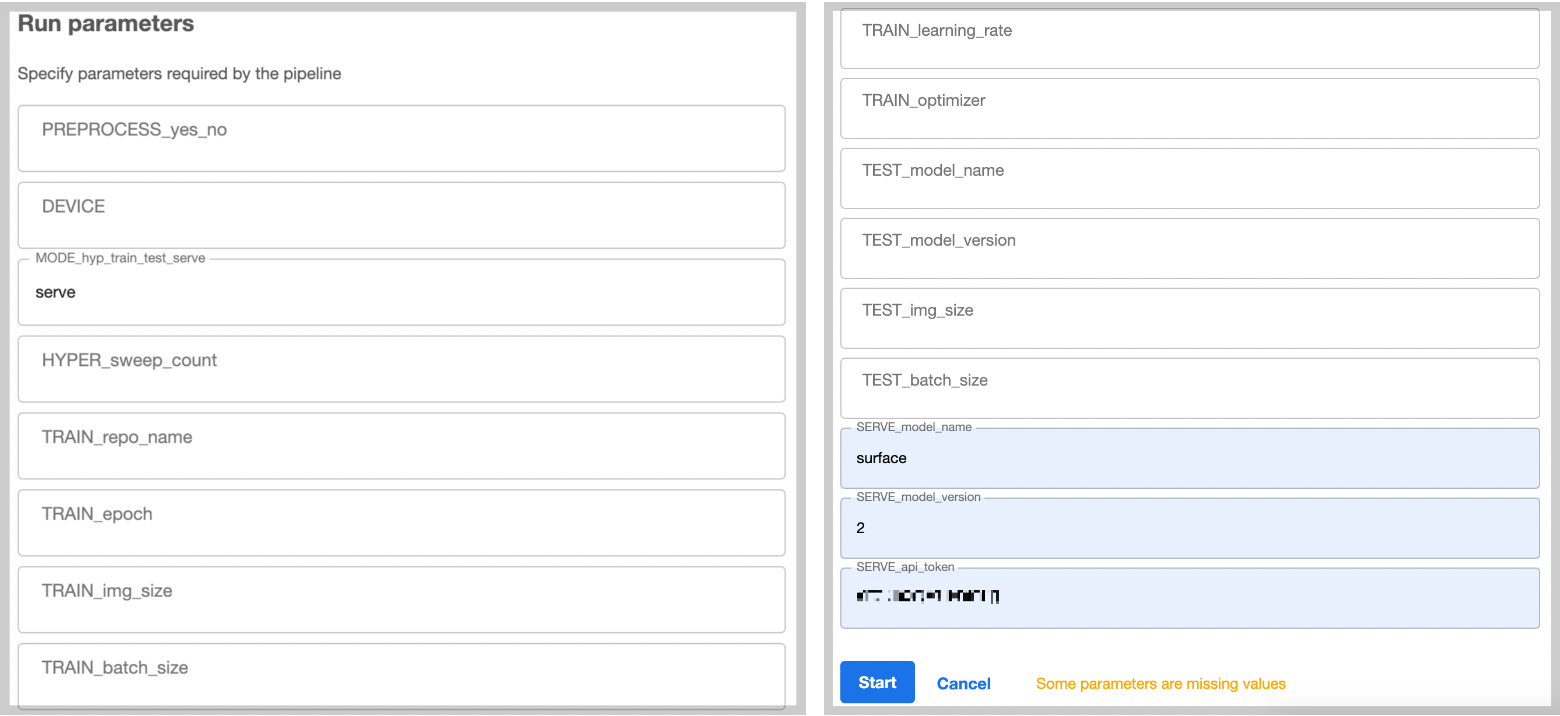This screenshot has height=716, width=1560.
Task: Select the TEST_img_size parameter box
Action: coord(1189,318)
